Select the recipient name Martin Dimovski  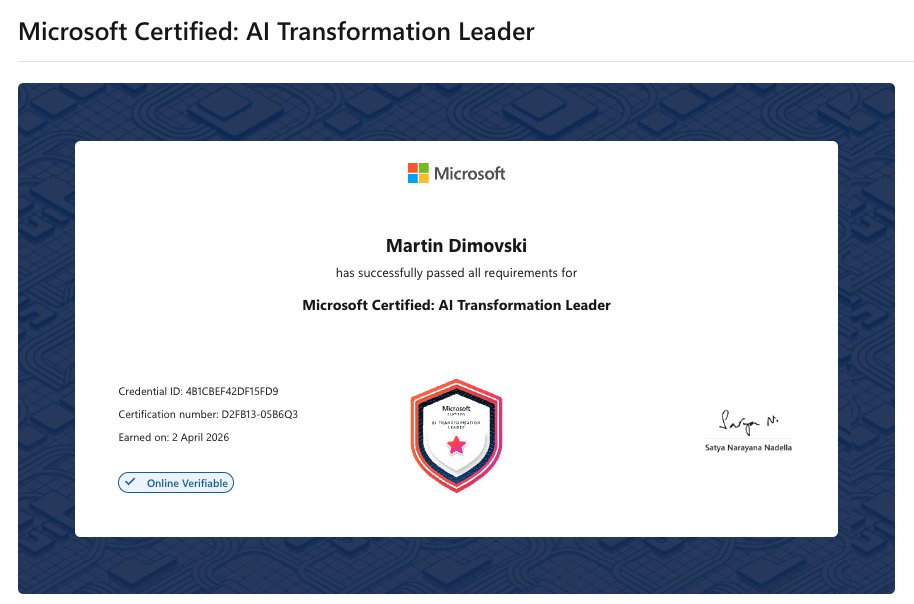point(456,245)
